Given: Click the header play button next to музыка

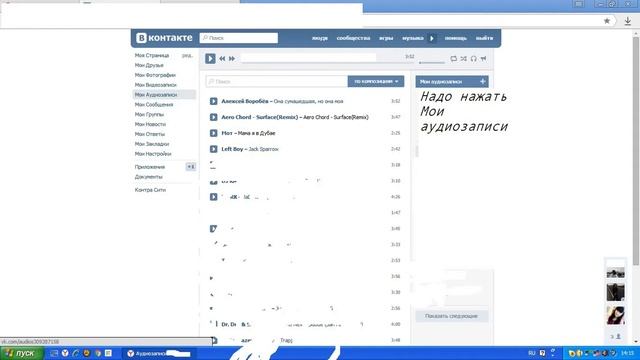Looking at the screenshot, I should point(432,38).
